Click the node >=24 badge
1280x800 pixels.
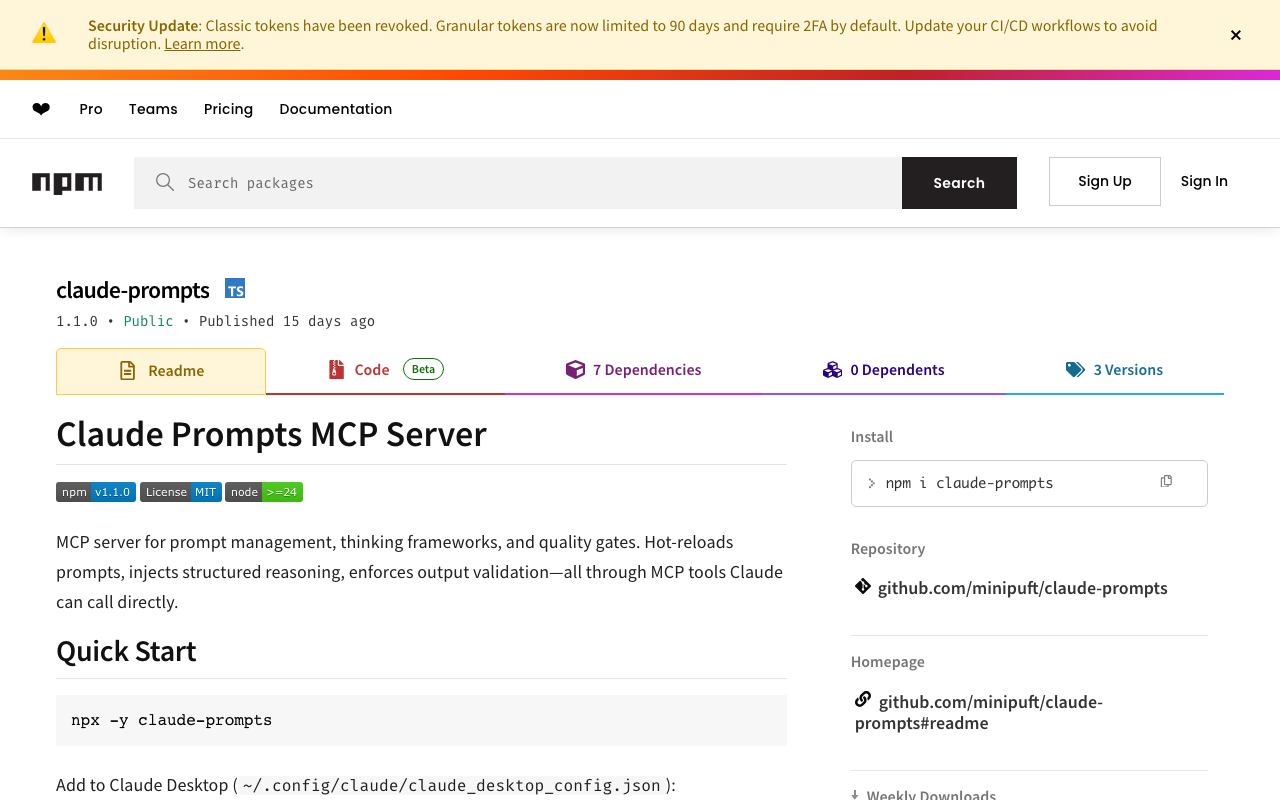(264, 492)
